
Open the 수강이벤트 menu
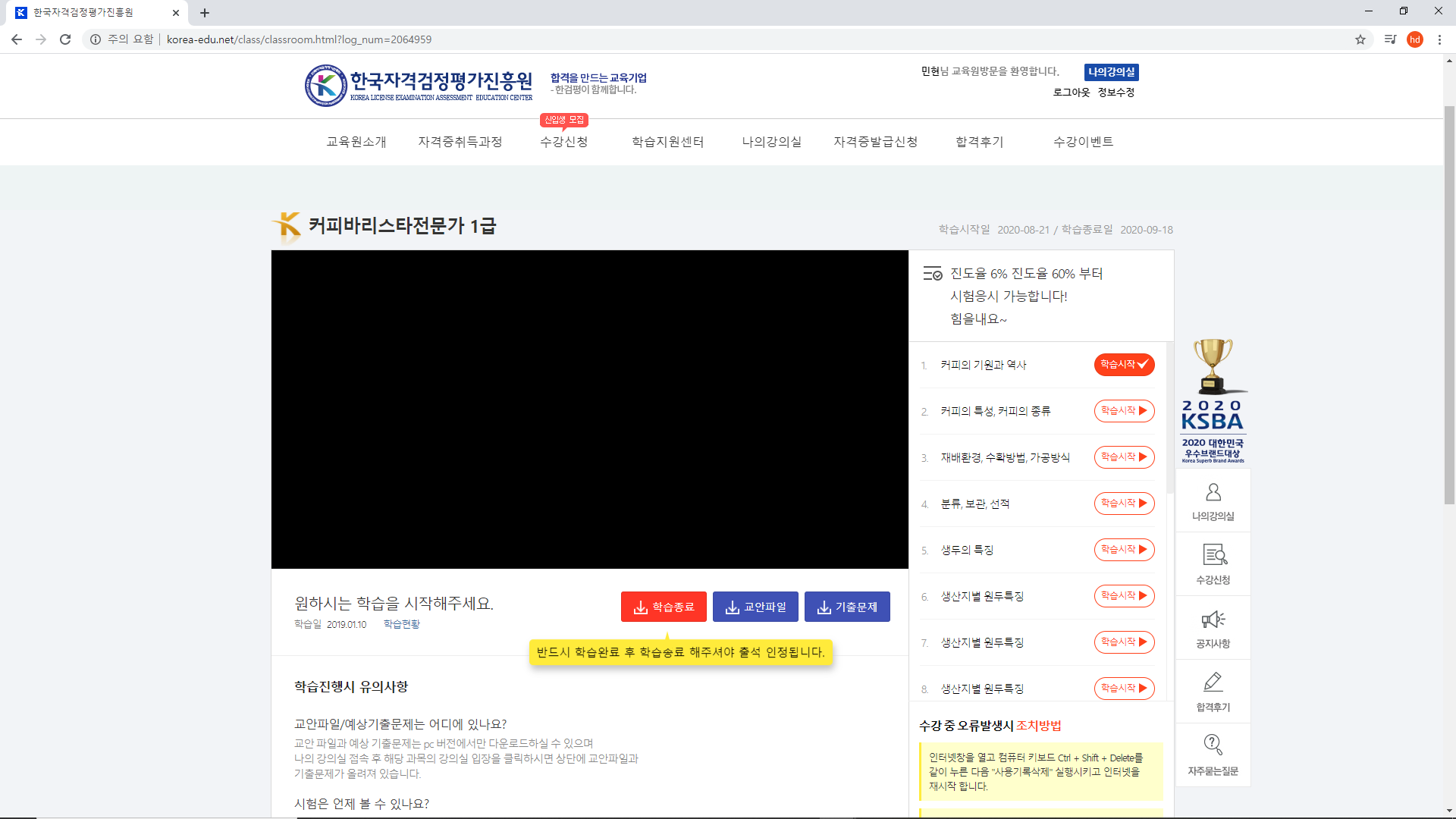point(1084,142)
